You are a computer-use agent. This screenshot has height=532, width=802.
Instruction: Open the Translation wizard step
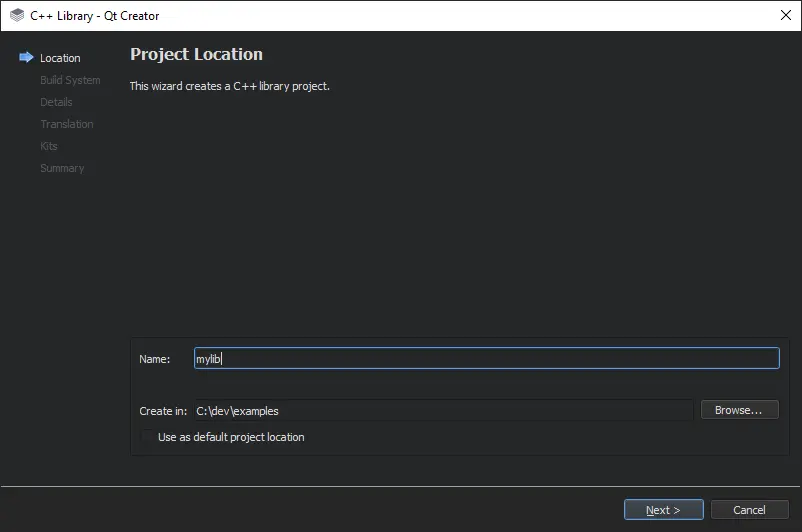point(66,124)
